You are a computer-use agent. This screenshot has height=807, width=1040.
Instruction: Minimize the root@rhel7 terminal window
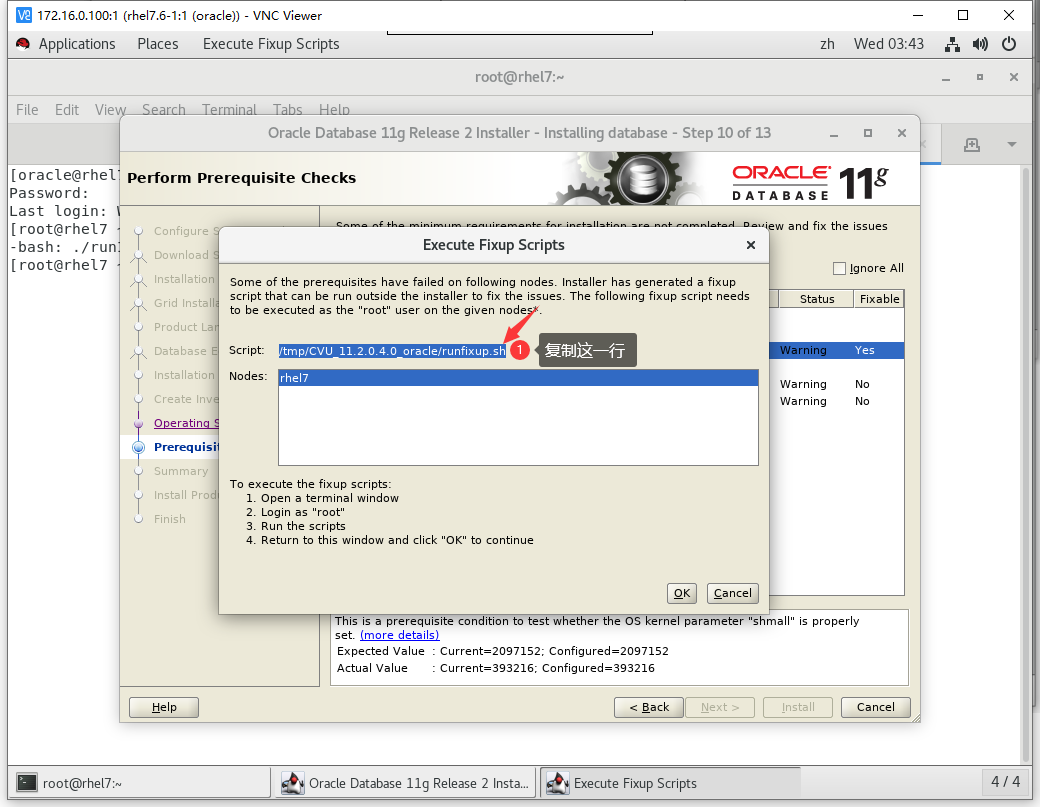point(946,78)
